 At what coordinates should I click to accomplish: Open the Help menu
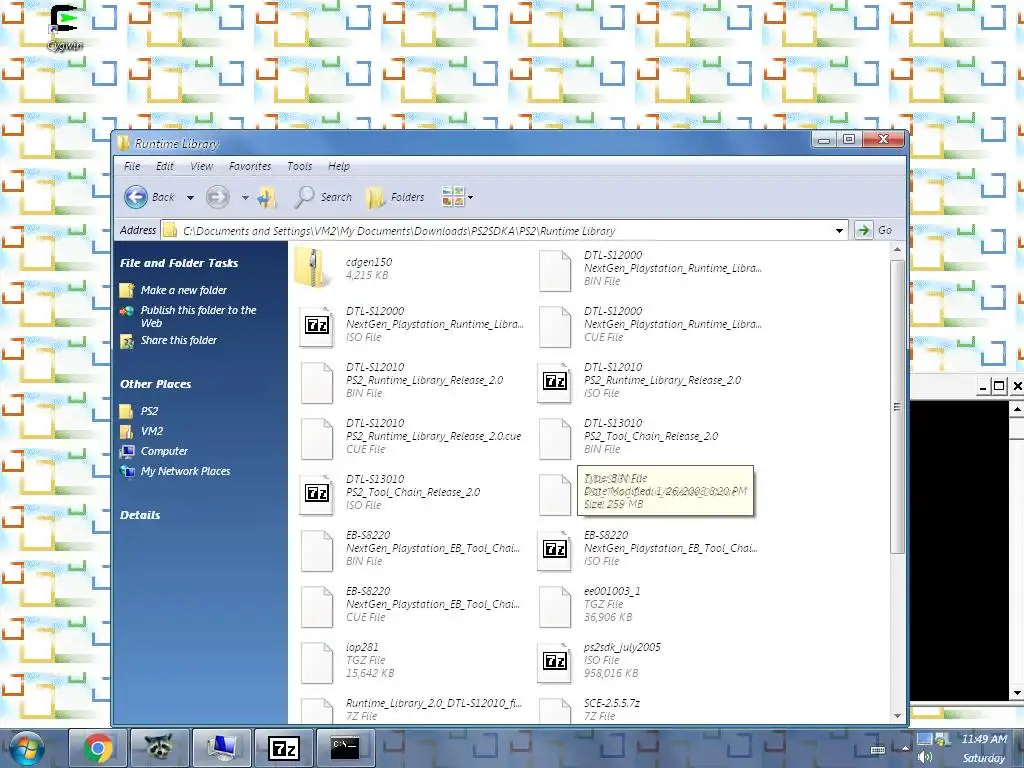pos(339,166)
